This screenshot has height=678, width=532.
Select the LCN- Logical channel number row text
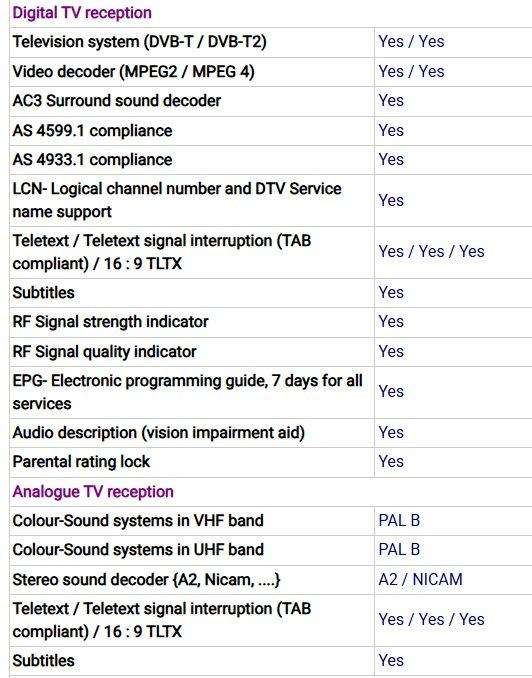[177, 200]
